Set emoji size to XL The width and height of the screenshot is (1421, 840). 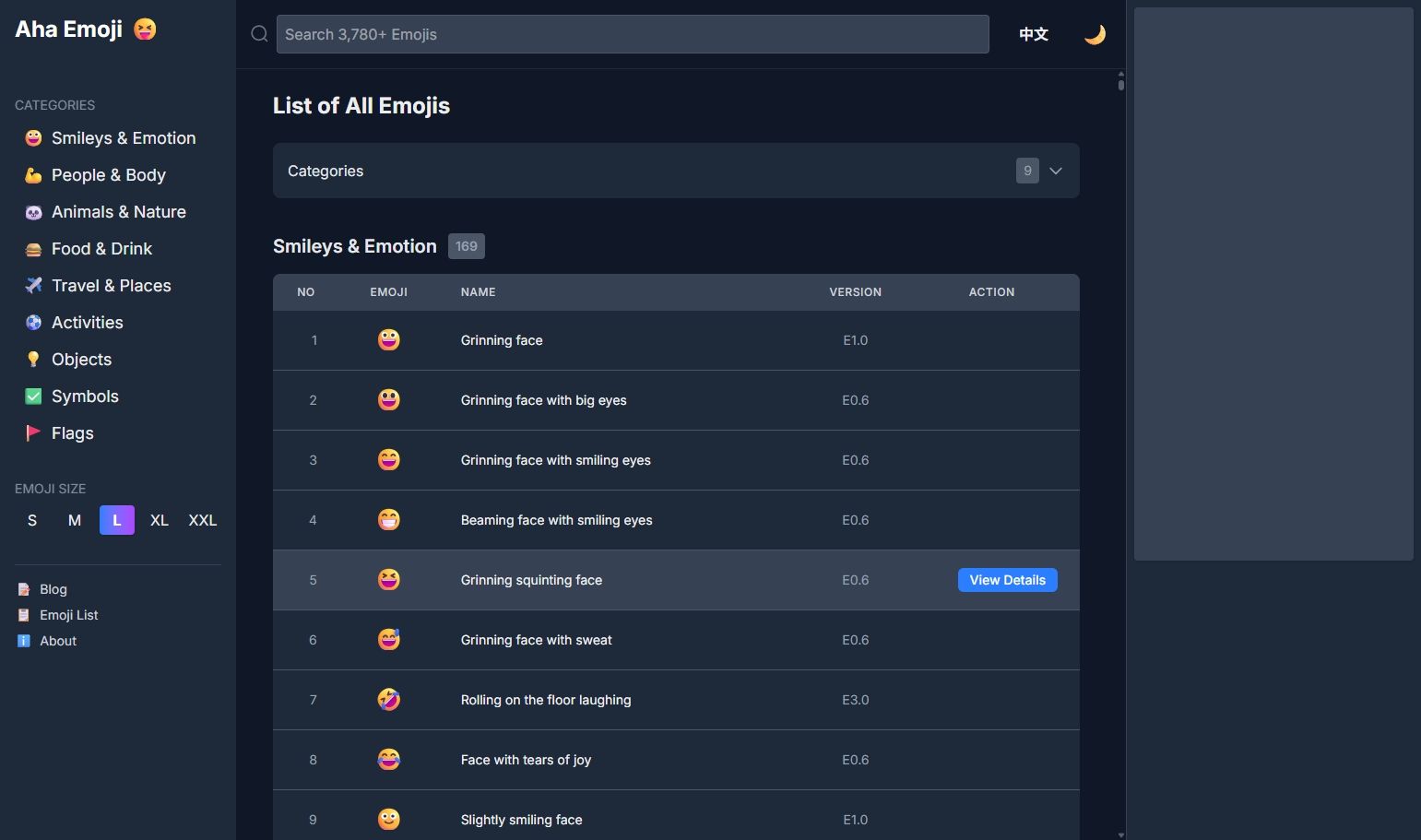[160, 520]
